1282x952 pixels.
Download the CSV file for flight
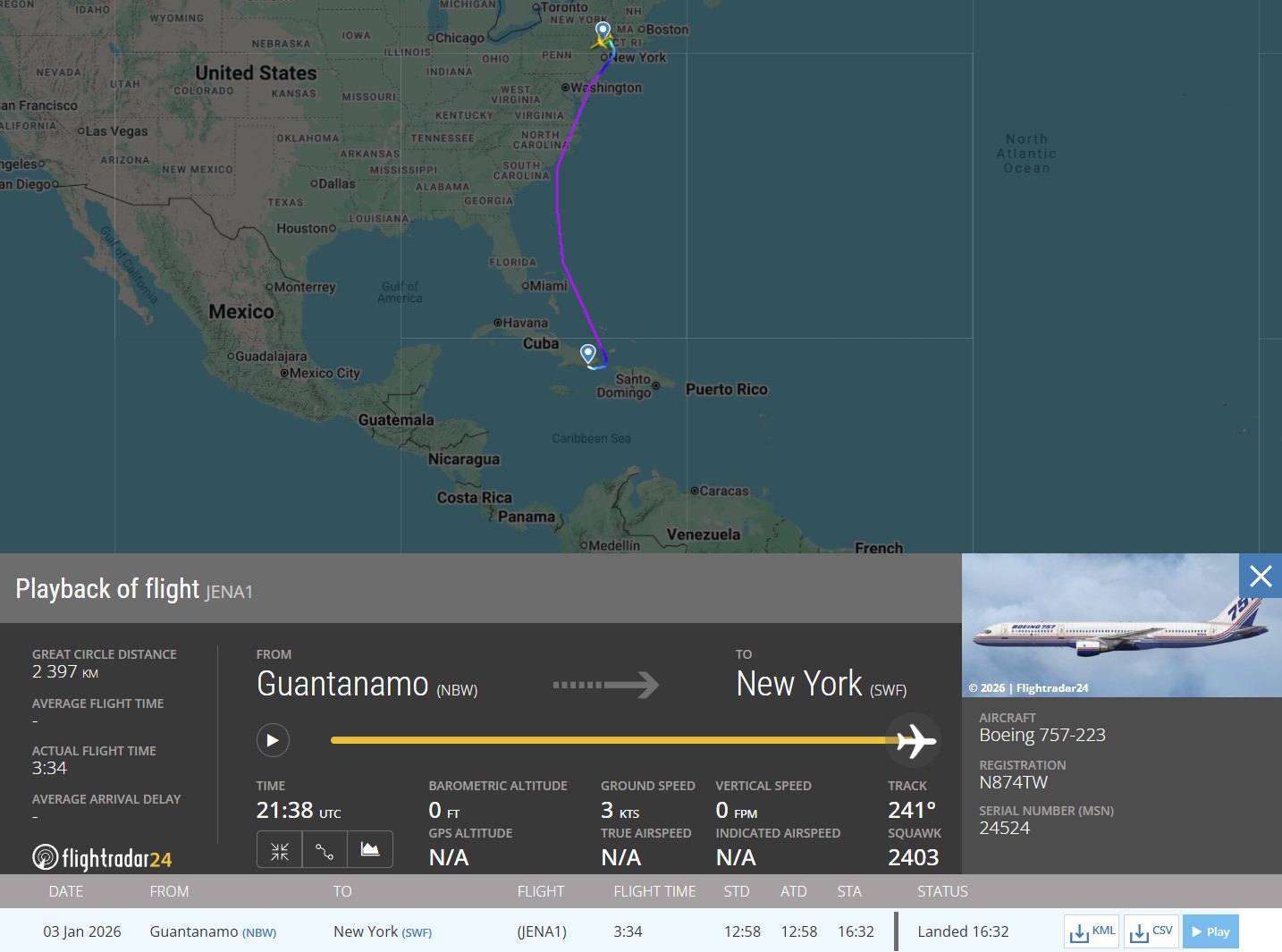[x=1151, y=931]
